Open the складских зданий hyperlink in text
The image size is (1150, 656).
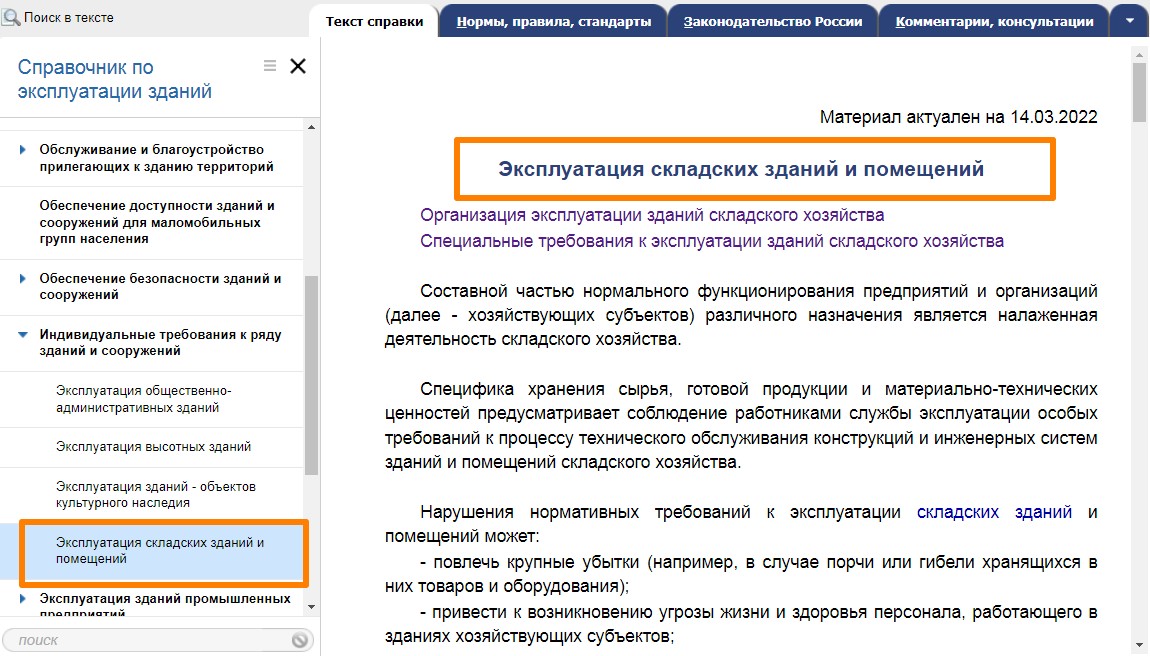995,512
